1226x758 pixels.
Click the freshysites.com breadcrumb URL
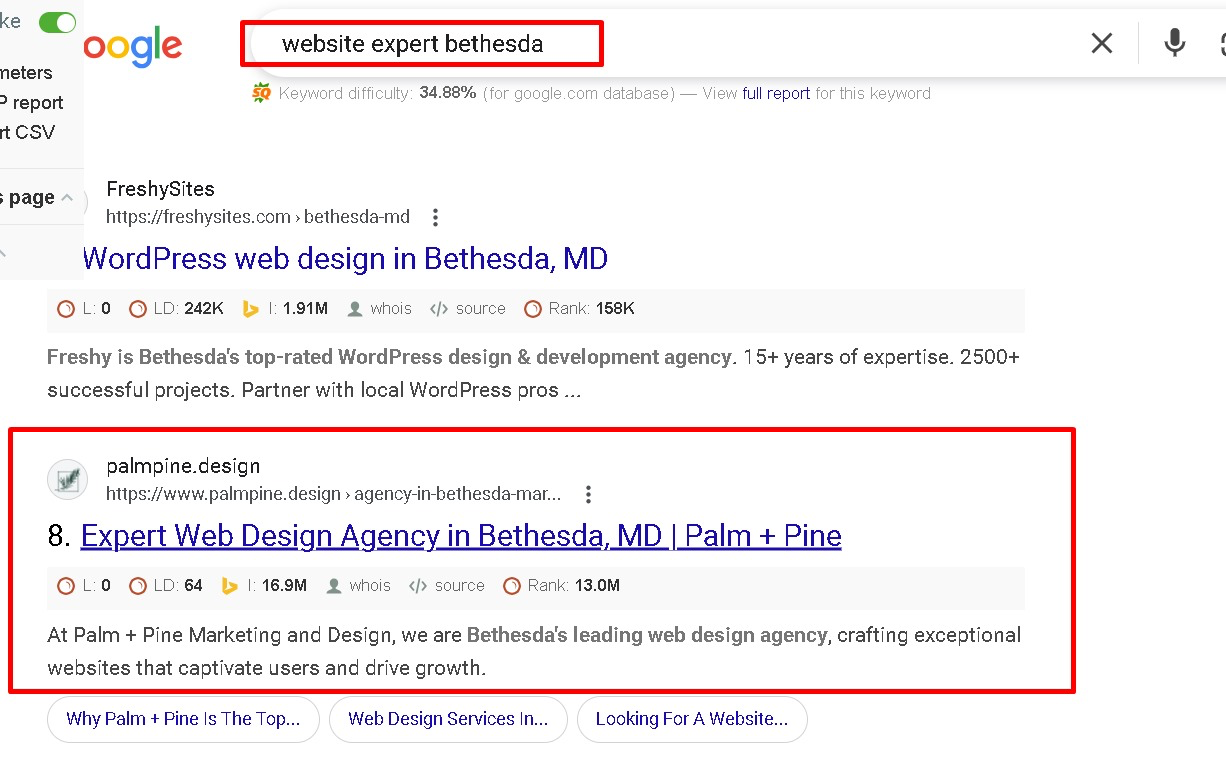[x=258, y=217]
